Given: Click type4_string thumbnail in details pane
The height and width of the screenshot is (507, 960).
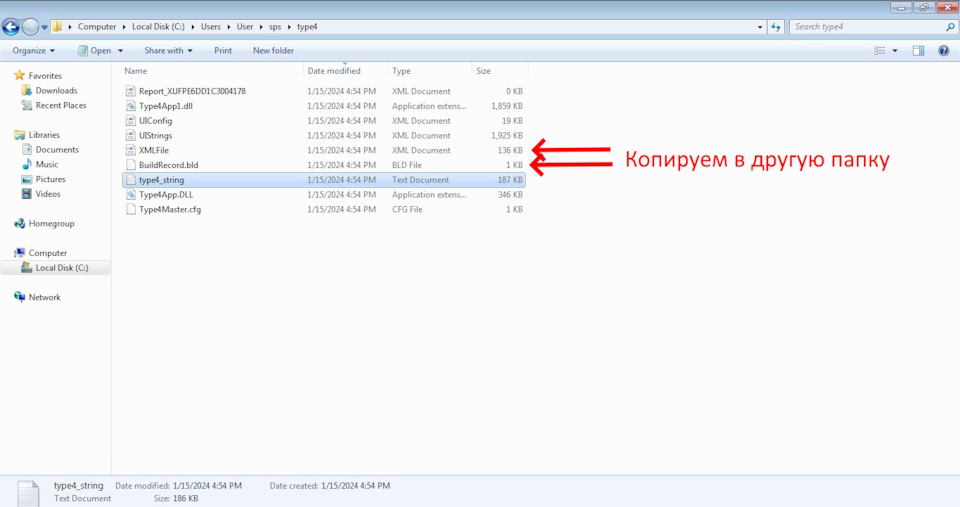Looking at the screenshot, I should pyautogui.click(x=28, y=494).
